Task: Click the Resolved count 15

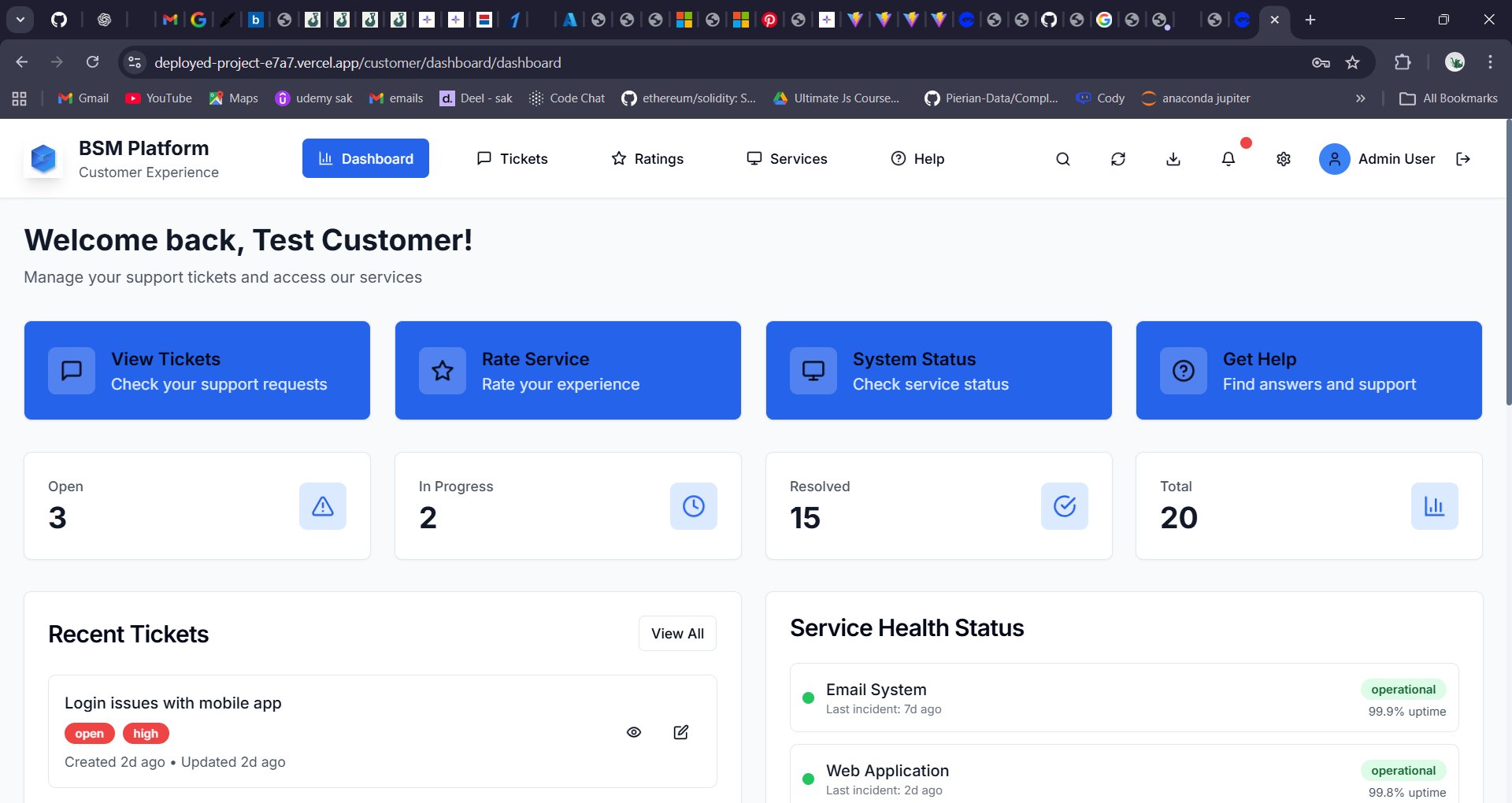Action: point(805,518)
